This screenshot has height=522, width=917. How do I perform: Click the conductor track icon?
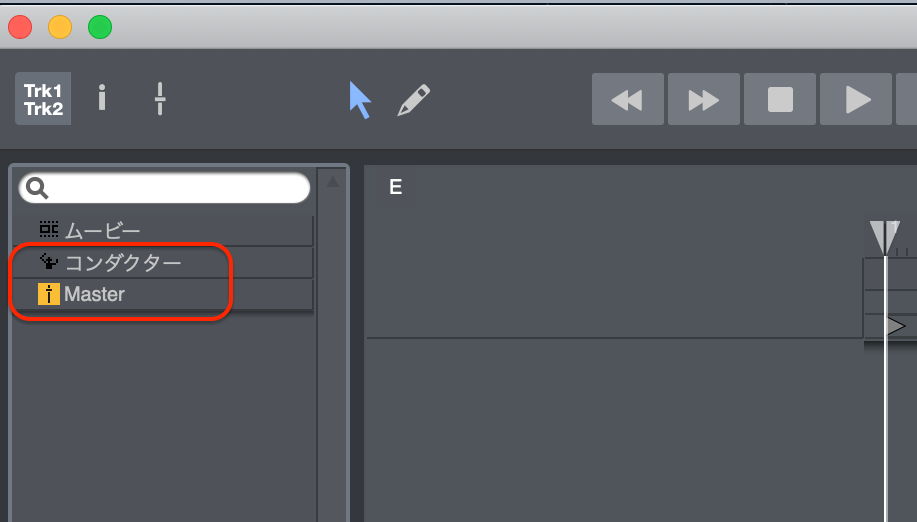coord(49,261)
